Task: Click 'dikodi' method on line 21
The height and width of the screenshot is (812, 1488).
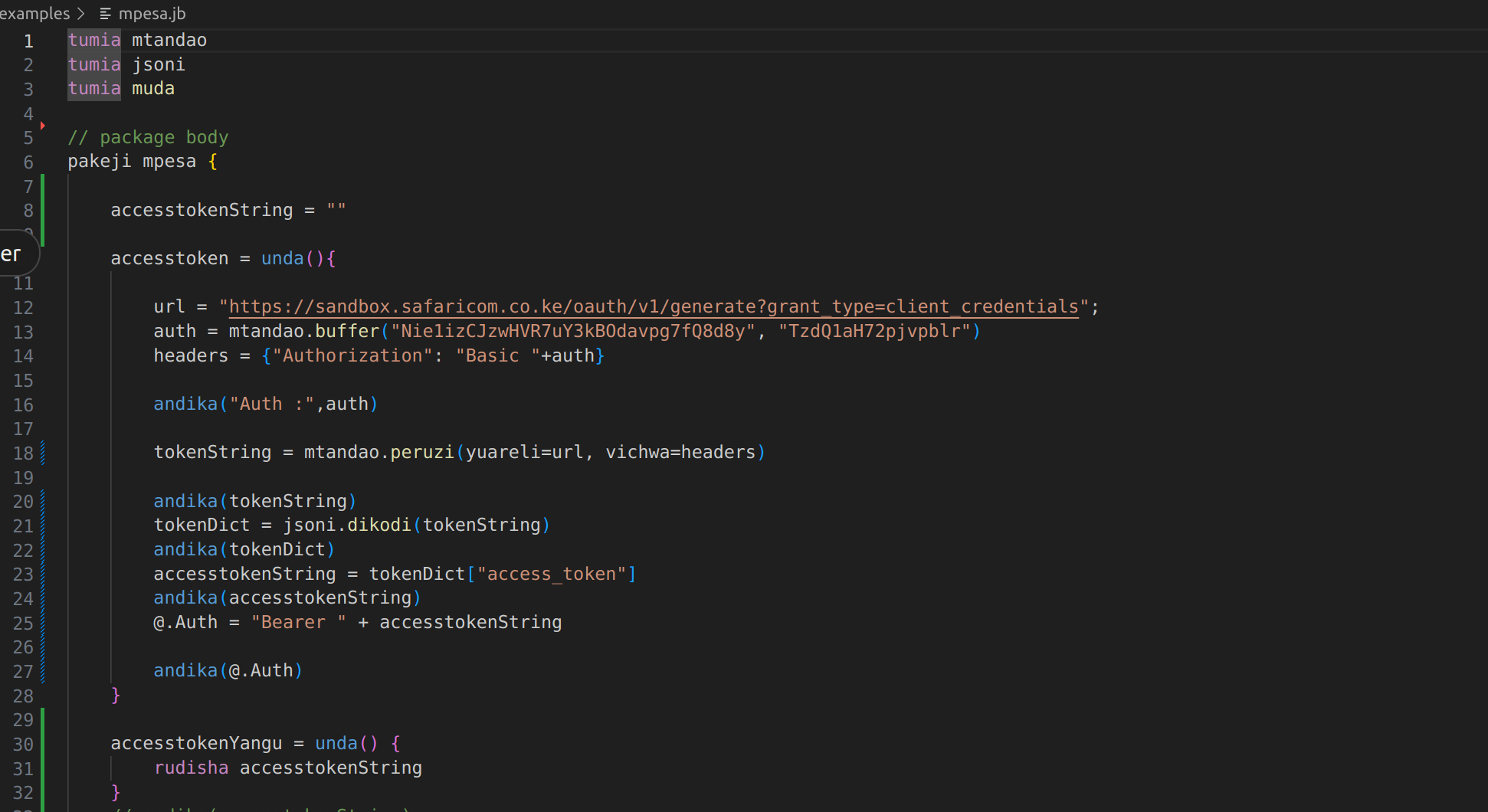Action: point(379,525)
